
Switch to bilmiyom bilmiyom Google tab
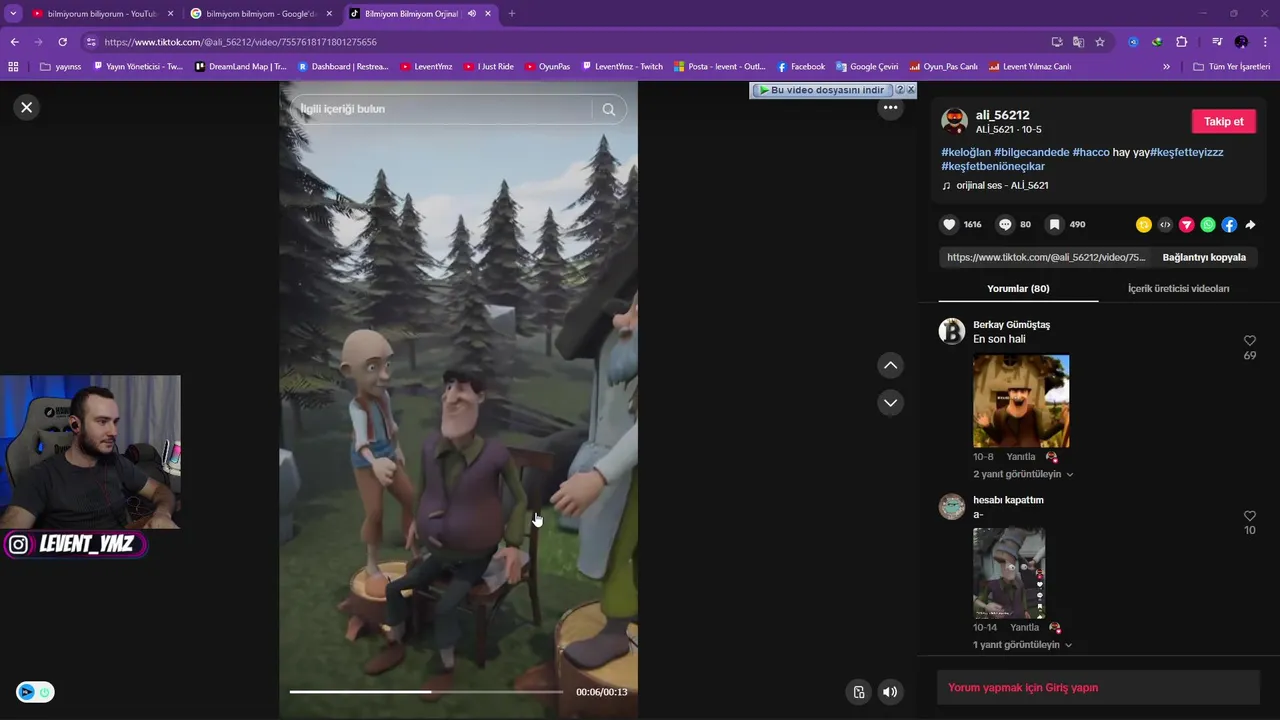pyautogui.click(x=260, y=14)
